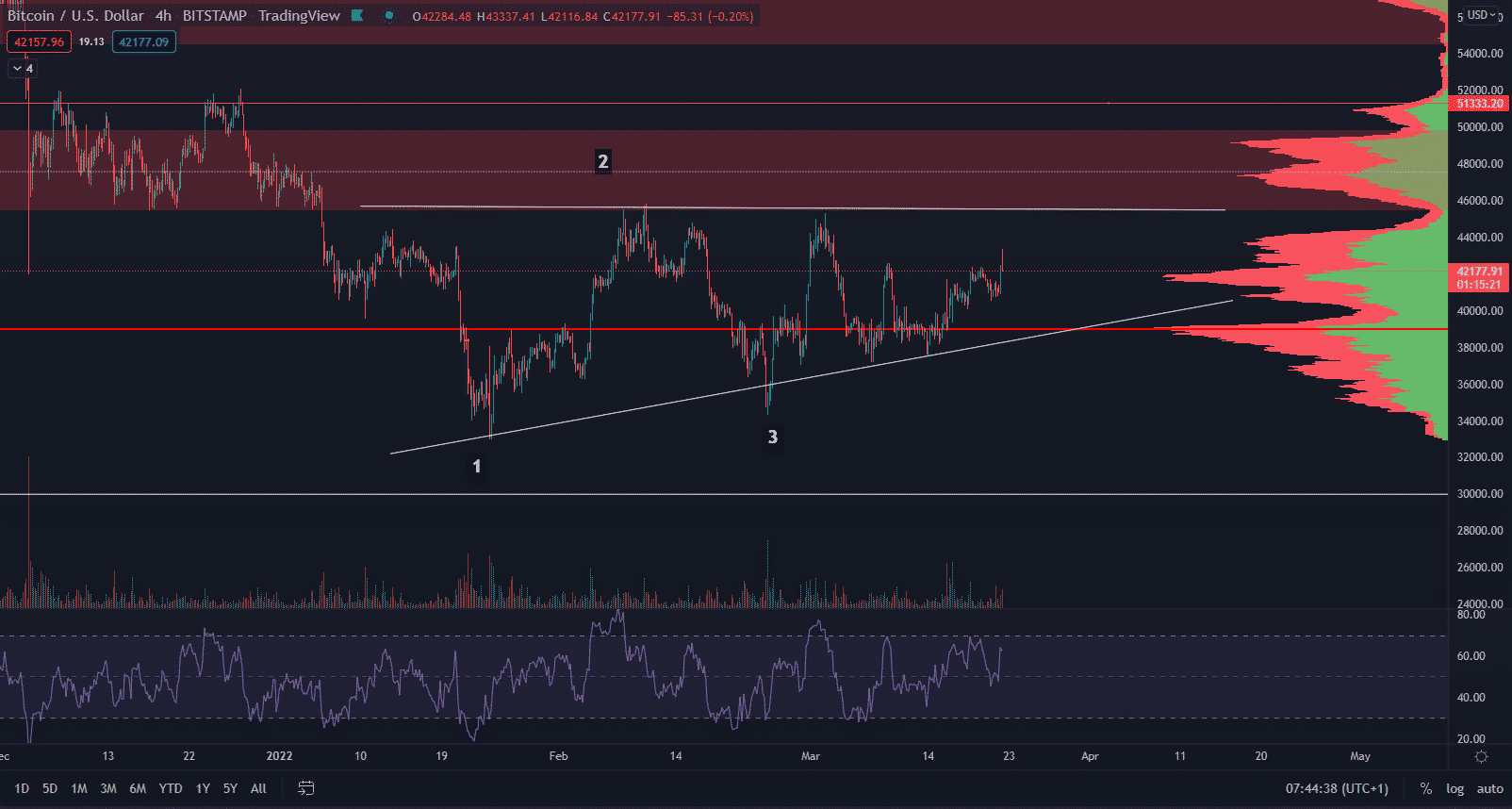The image size is (1512, 809).
Task: Expand the collapsed indicators legend showing 4
Action: [x=23, y=69]
